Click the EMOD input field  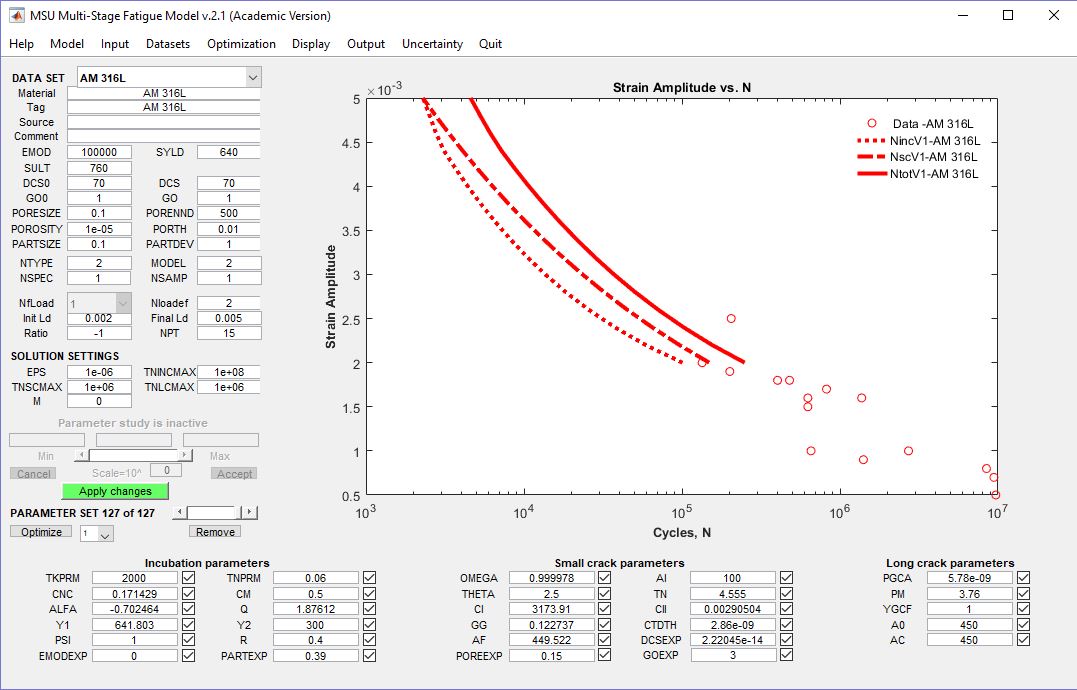pyautogui.click(x=99, y=152)
